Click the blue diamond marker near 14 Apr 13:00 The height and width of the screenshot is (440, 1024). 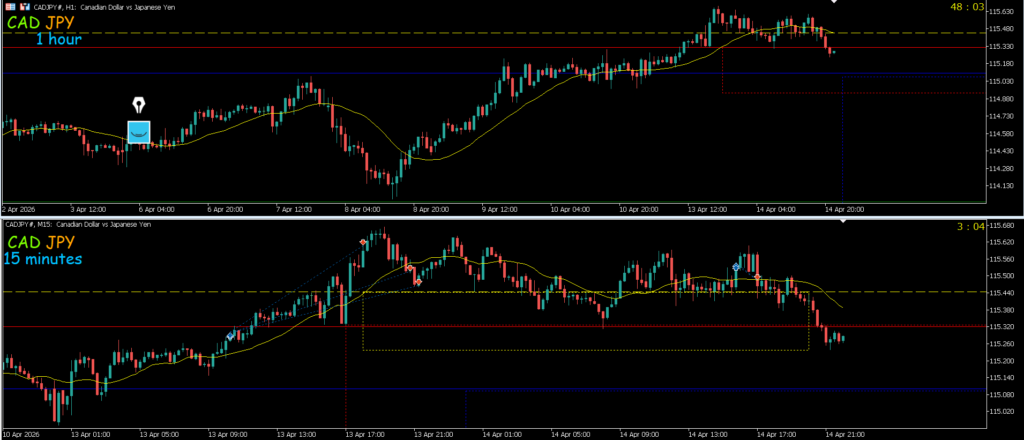[737, 268]
